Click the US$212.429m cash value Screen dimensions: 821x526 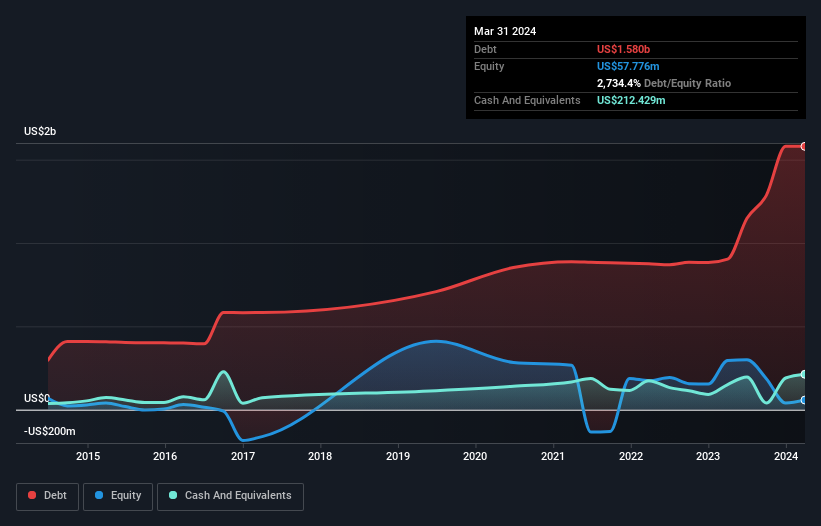click(x=631, y=100)
